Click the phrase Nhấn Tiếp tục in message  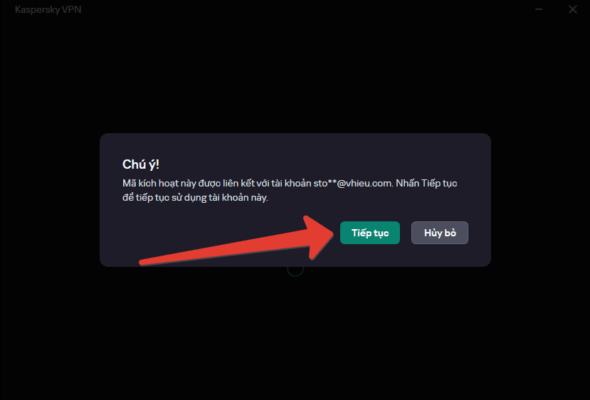coord(426,183)
